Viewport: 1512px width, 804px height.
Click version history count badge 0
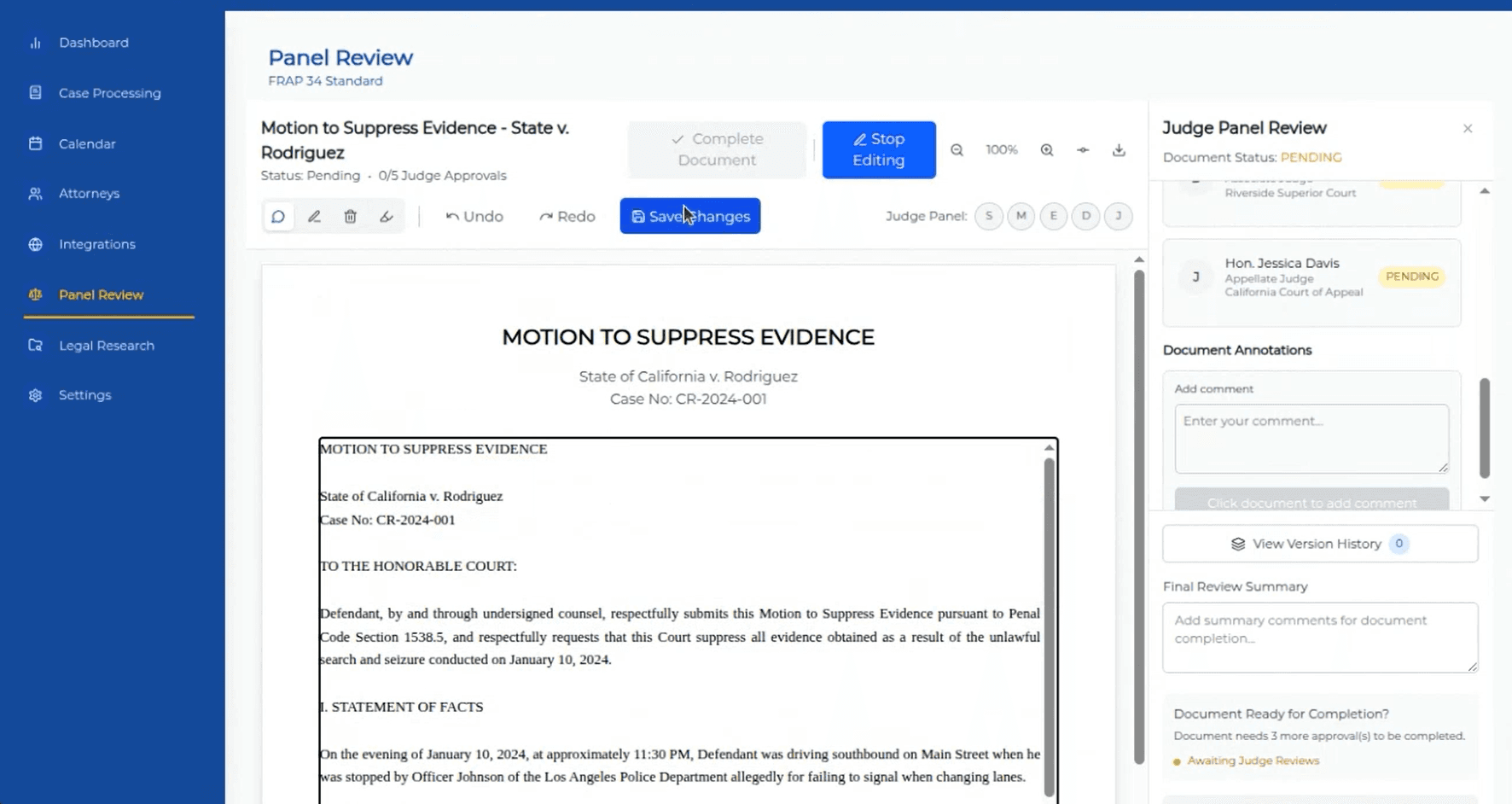[1399, 544]
